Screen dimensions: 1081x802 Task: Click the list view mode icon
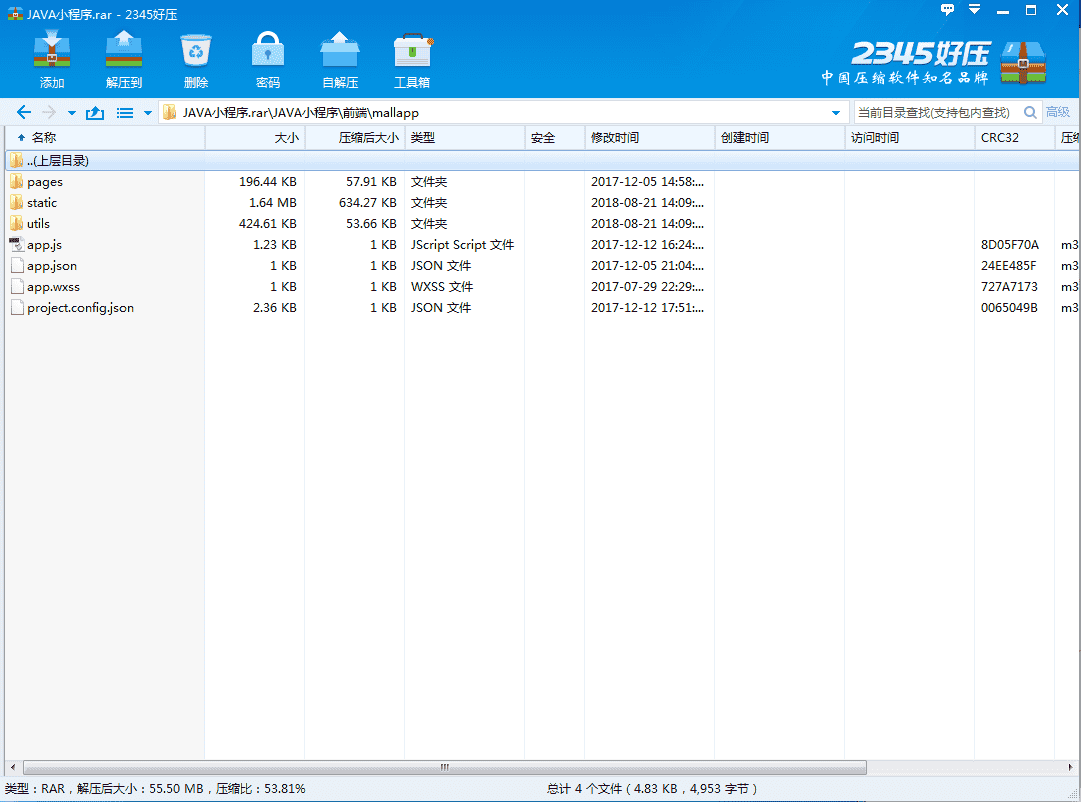(x=123, y=112)
